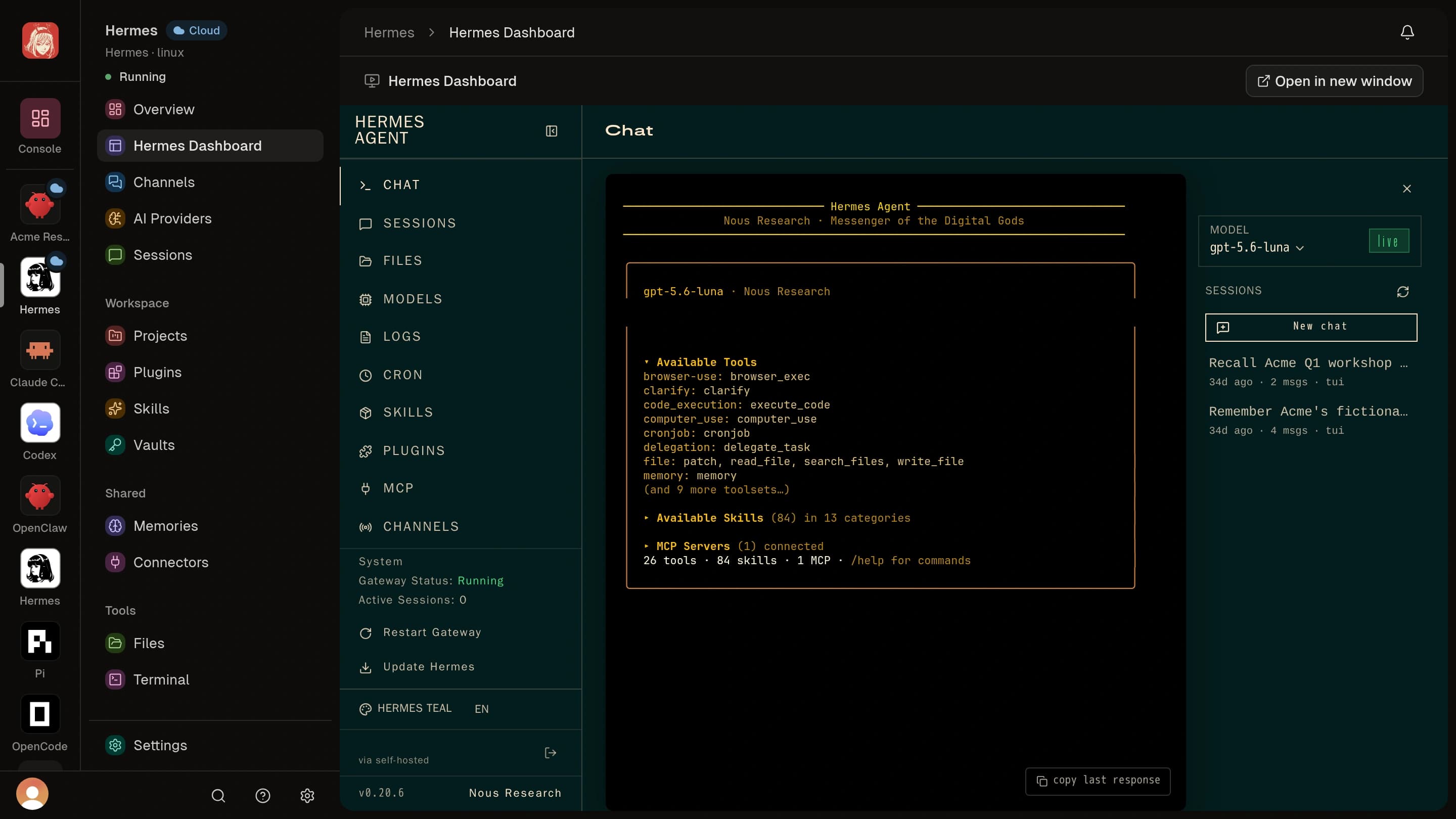Expand the Available Skills section
Image resolution: width=1456 pixels, height=819 pixels.
click(x=777, y=518)
